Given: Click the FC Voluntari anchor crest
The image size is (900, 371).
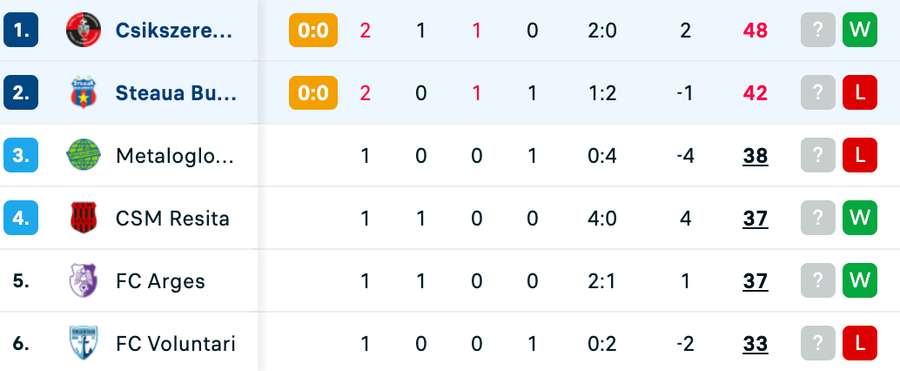Looking at the screenshot, I should (x=83, y=343).
